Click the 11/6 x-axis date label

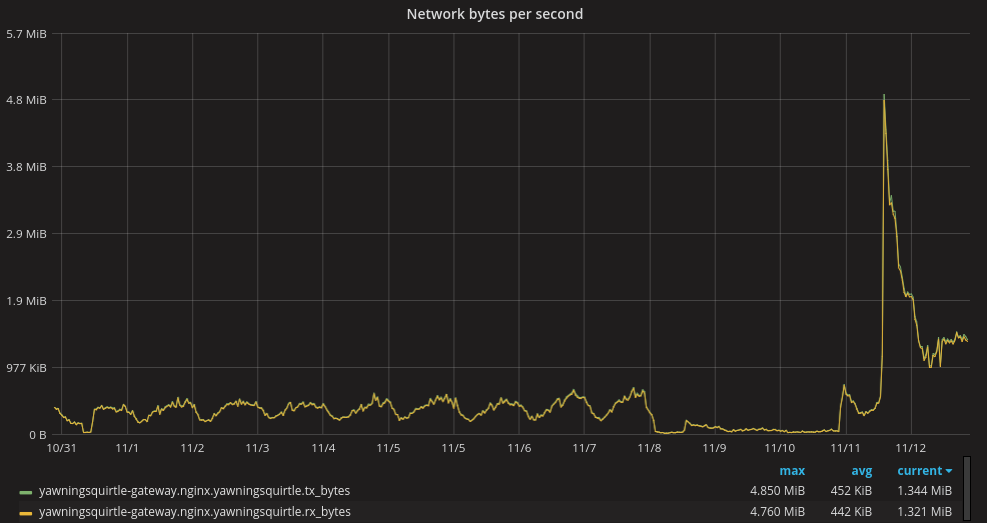point(519,448)
